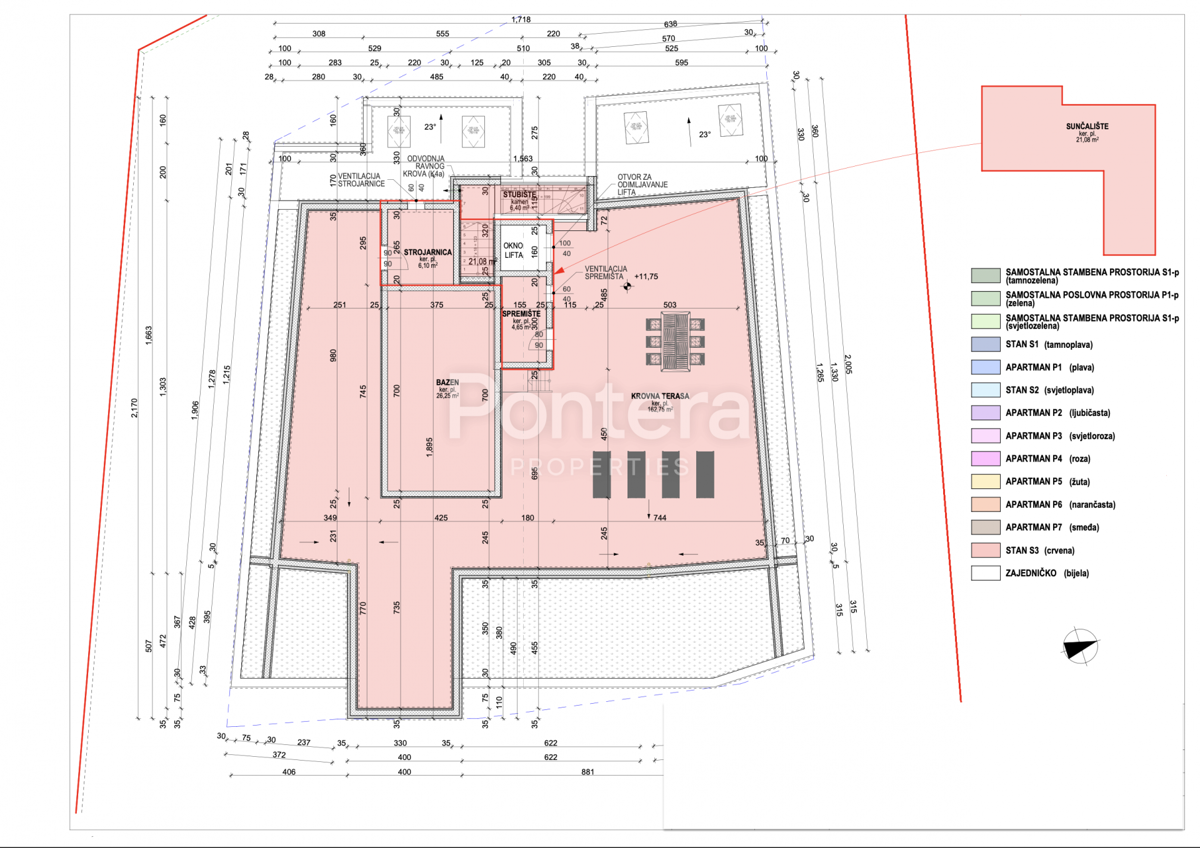Click the dining table furniture symbol on terrace
1200x848 pixels.
[x=677, y=341]
